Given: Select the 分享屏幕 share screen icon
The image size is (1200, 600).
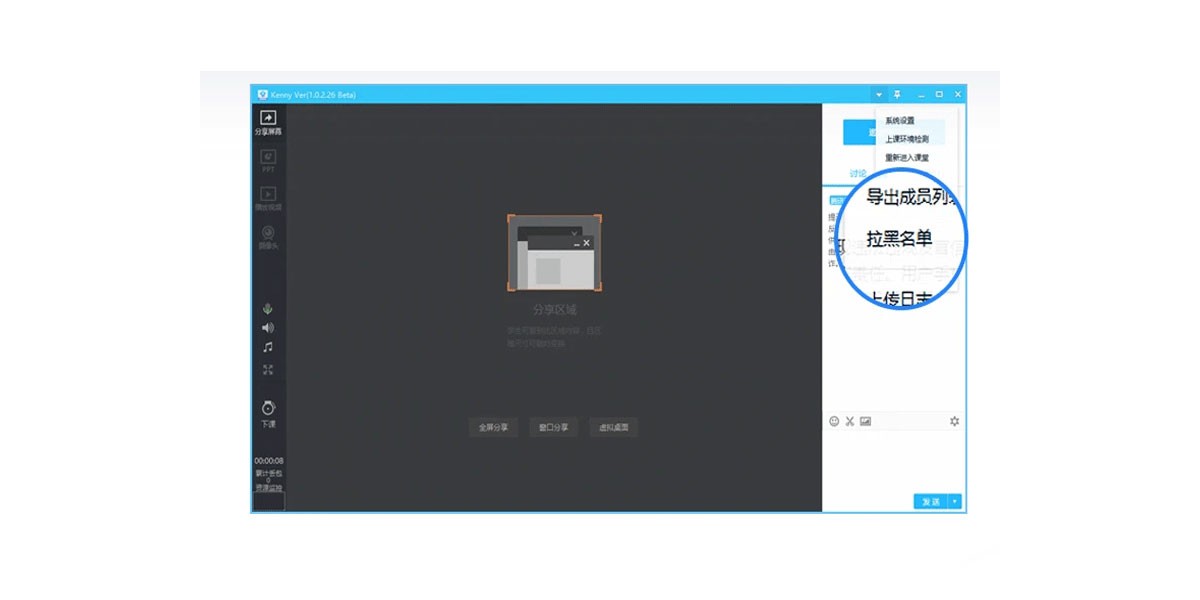Looking at the screenshot, I should click(268, 118).
